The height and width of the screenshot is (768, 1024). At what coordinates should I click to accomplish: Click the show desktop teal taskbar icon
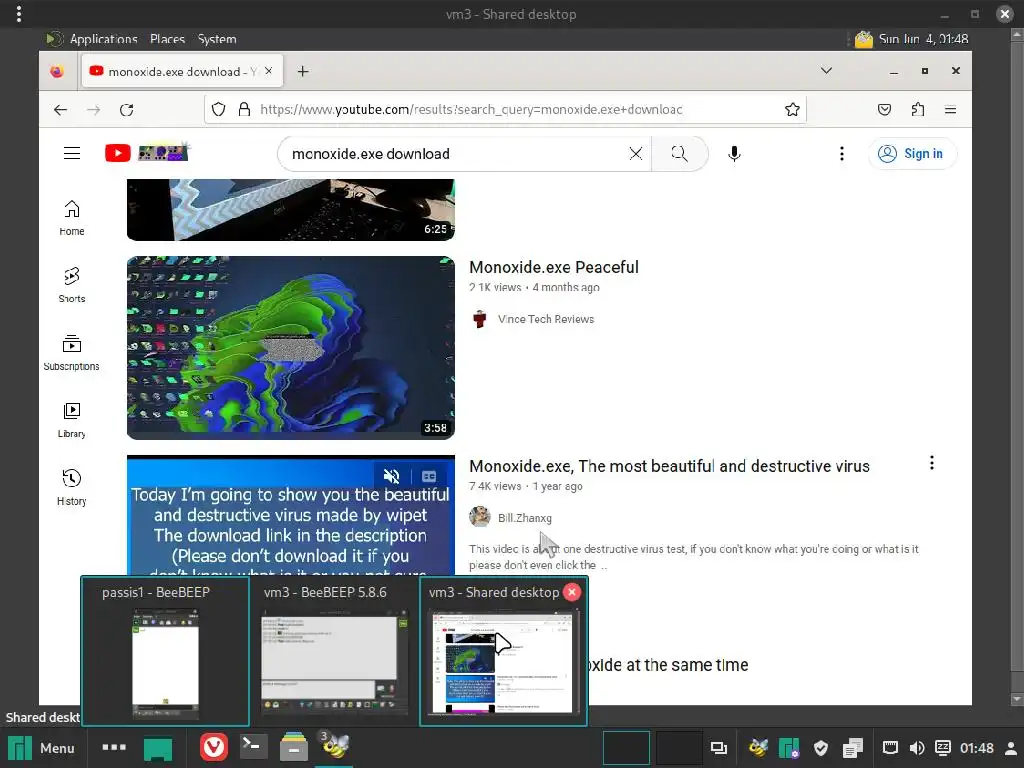(158, 748)
